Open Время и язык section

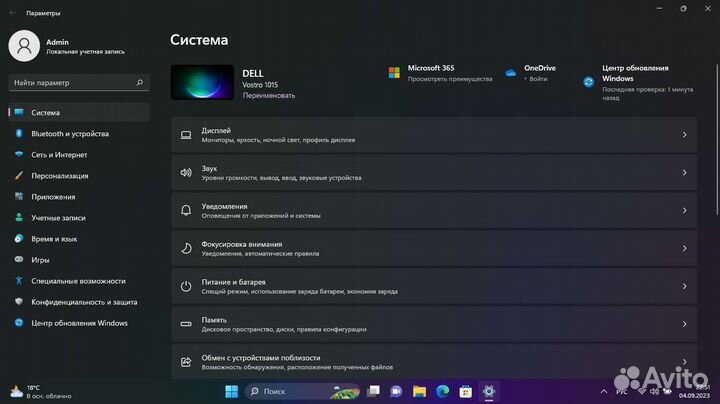(79, 239)
